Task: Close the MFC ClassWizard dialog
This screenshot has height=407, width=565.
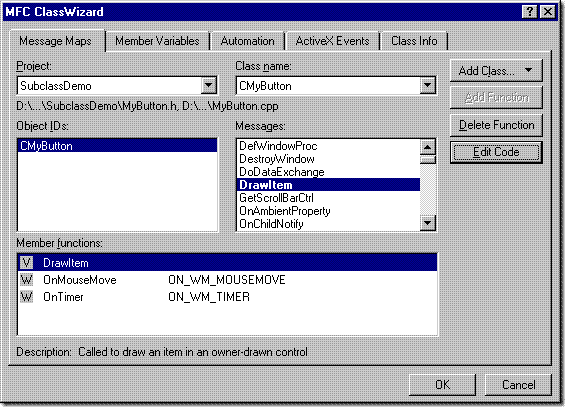Action: 548,12
